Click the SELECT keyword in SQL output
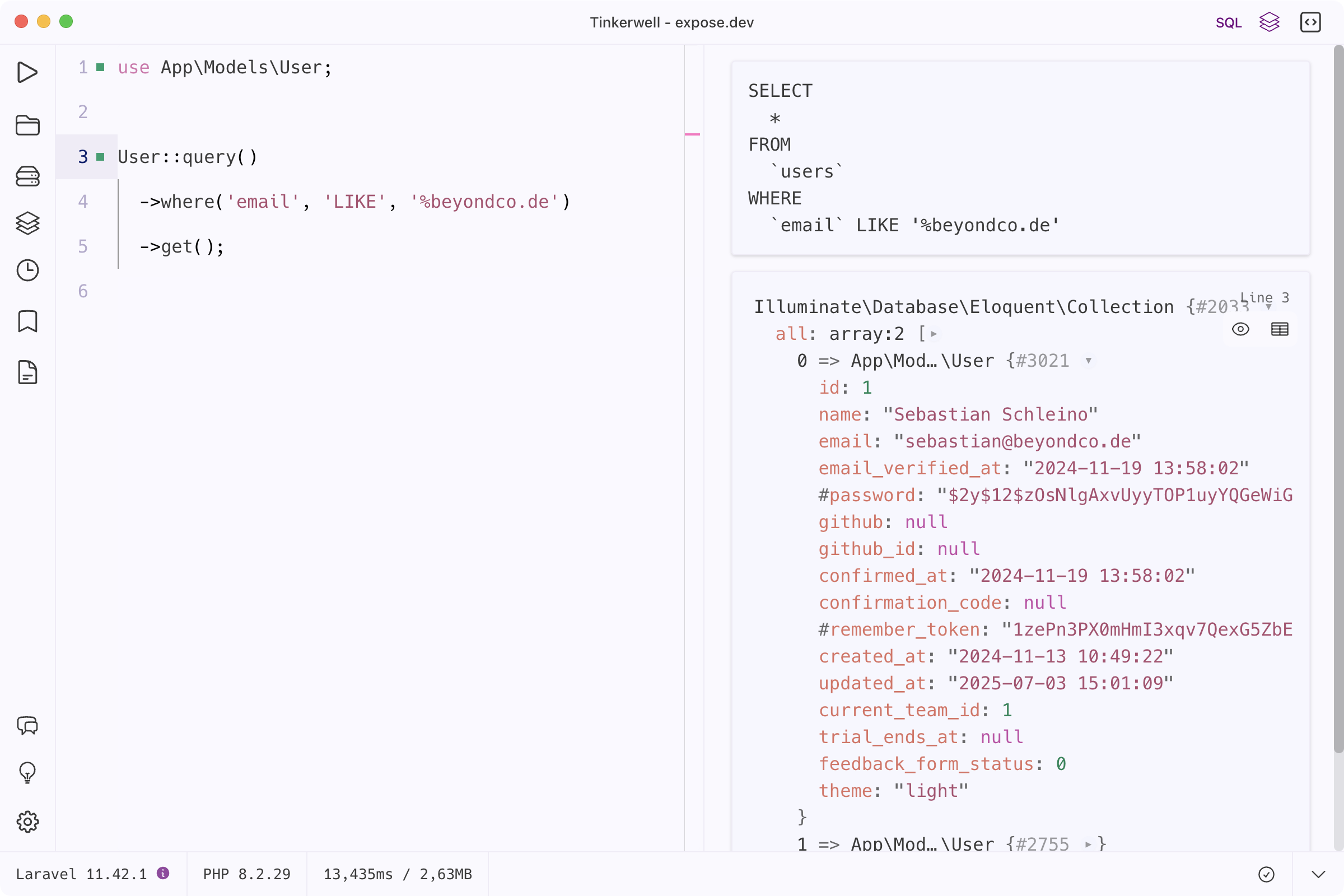1344x896 pixels. pyautogui.click(x=780, y=91)
